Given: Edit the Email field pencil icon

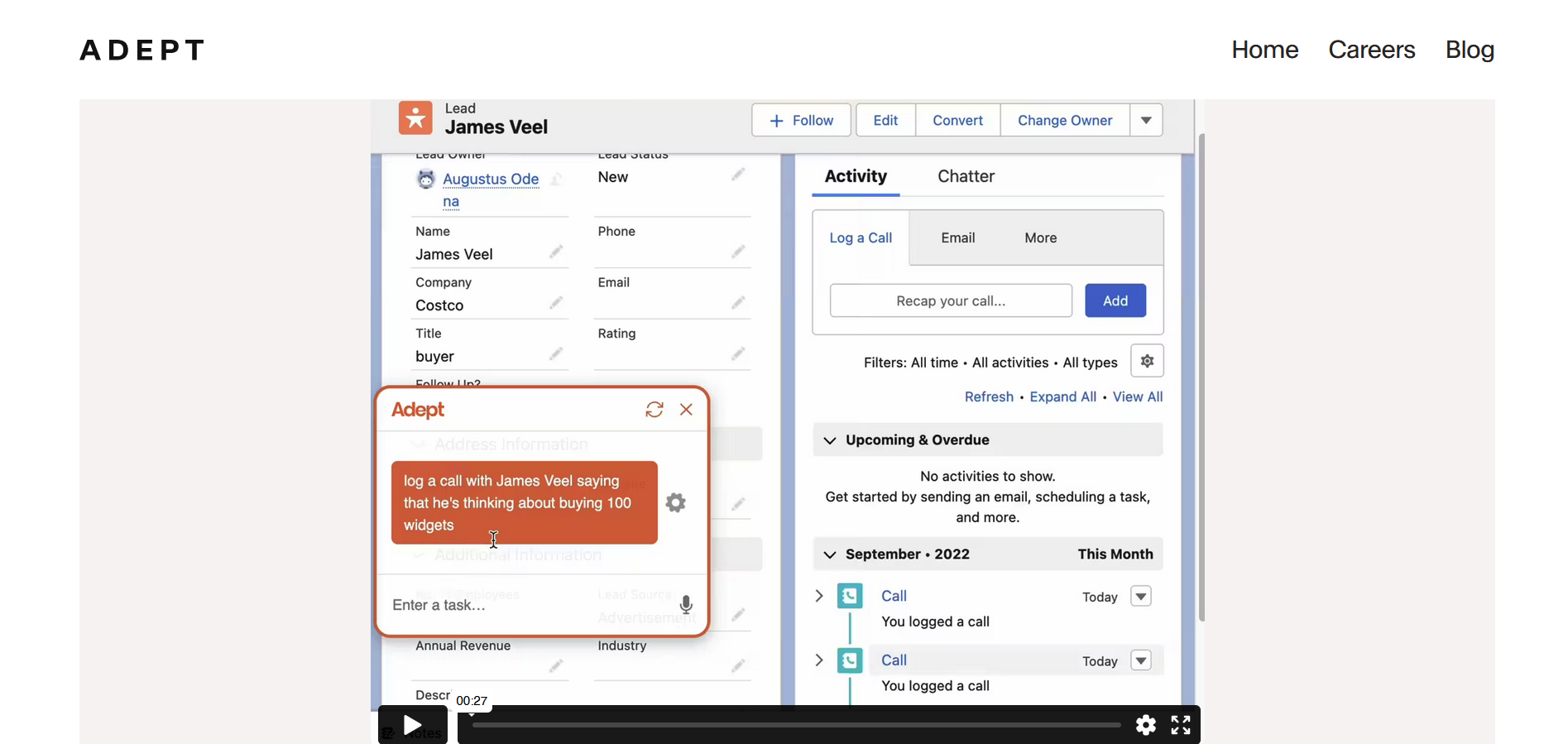Looking at the screenshot, I should (738, 302).
